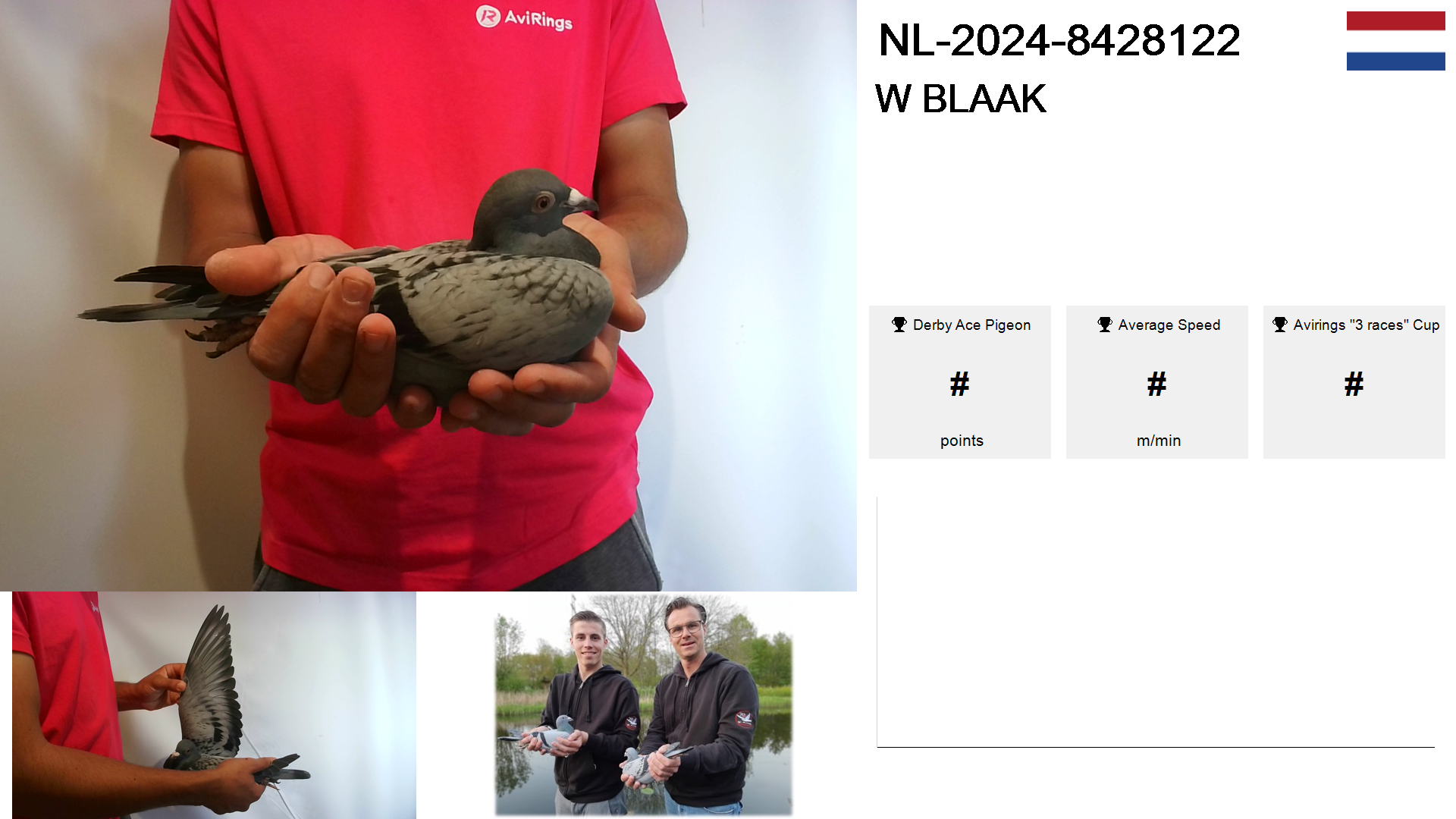Image resolution: width=1456 pixels, height=819 pixels.
Task: Open the Avirings "3 races" Cup card
Action: [1354, 382]
